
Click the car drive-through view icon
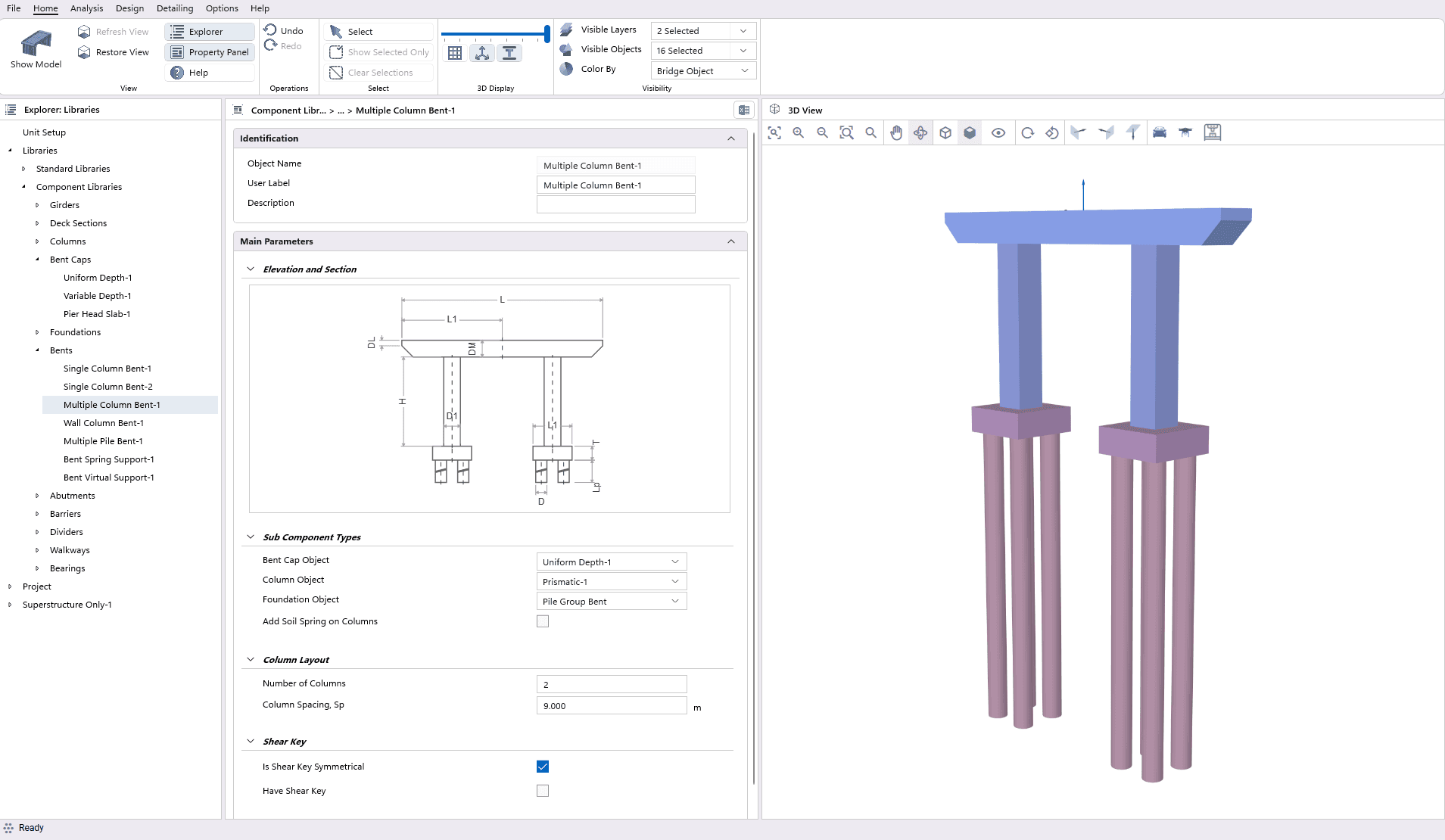(1160, 133)
